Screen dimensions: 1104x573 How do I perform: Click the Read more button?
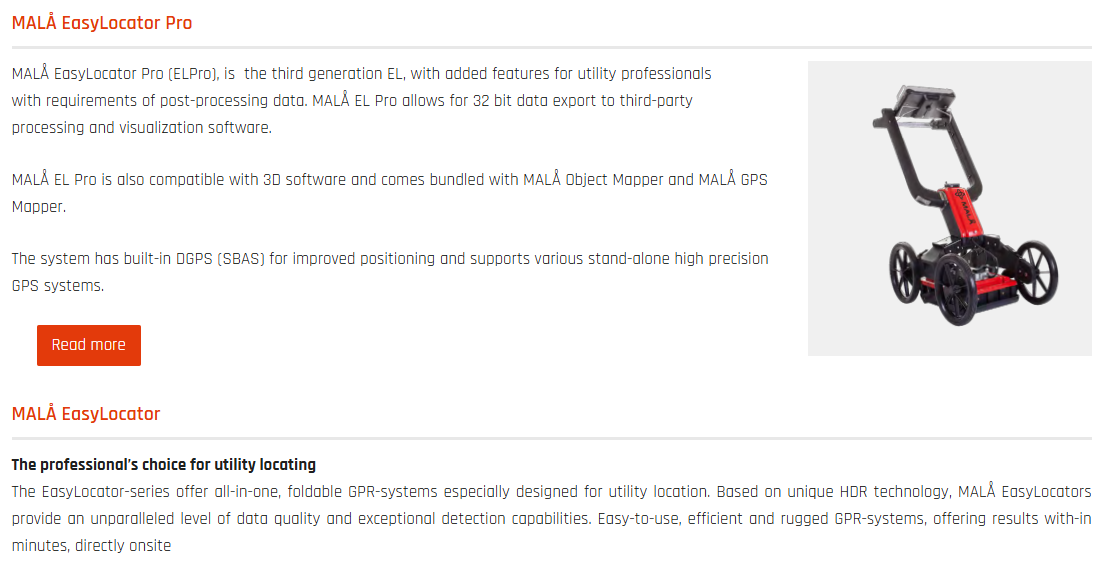tap(89, 345)
